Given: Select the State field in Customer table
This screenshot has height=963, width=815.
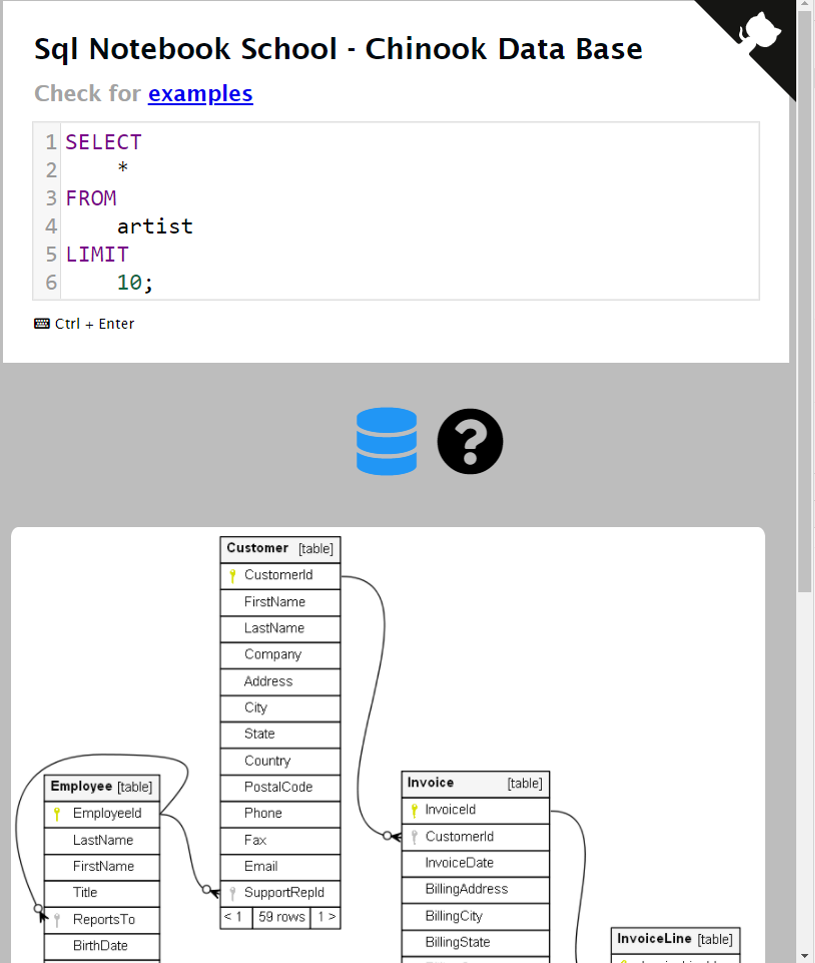Looking at the screenshot, I should point(280,734).
